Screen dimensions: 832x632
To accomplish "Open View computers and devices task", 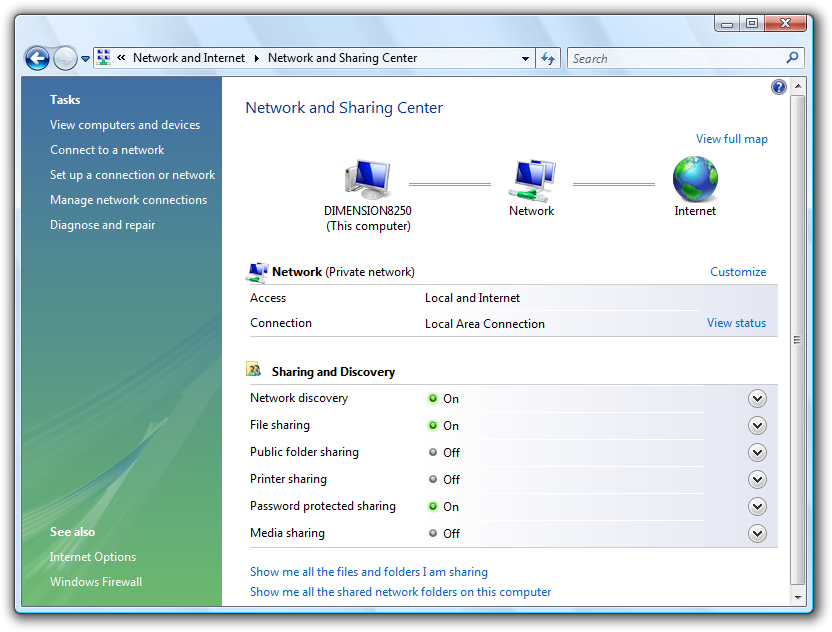I will click(125, 125).
